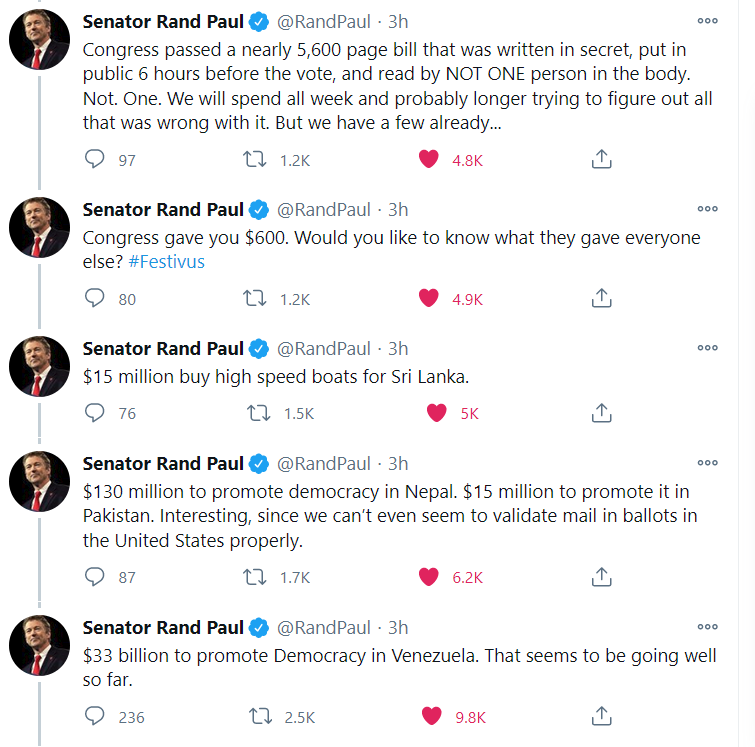The height and width of the screenshot is (747, 755).
Task: Reply to the $600 Festivus tweet
Action: (x=94, y=298)
